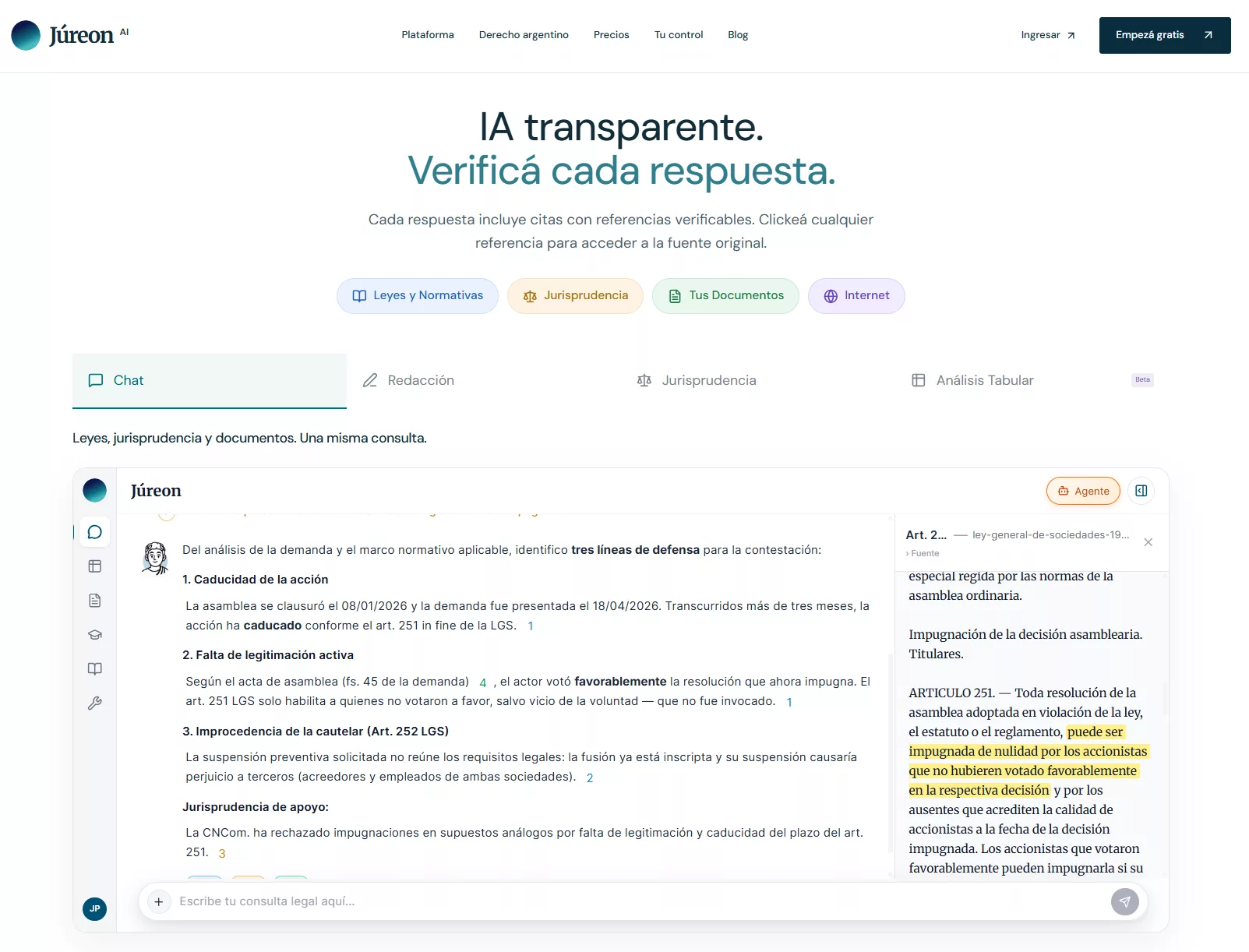Select the Jurisprudencia source pill
Image resolution: width=1249 pixels, height=952 pixels.
575,296
